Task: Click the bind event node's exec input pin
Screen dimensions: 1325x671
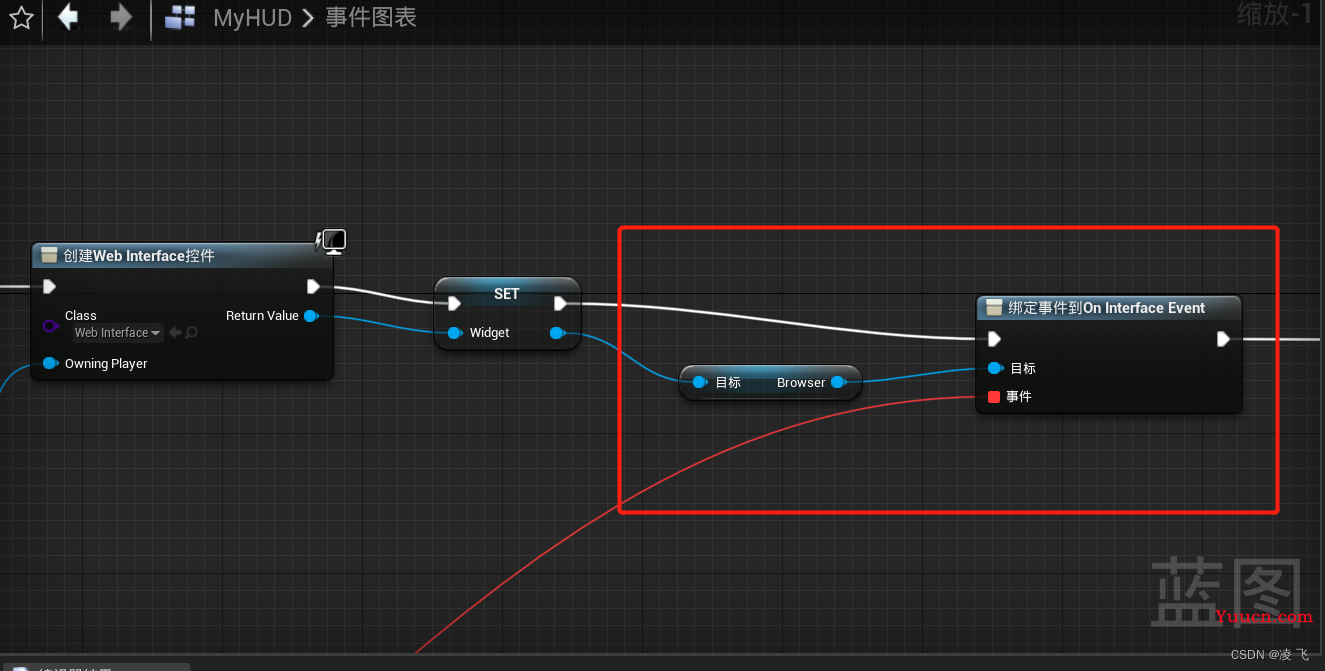Action: pos(994,339)
